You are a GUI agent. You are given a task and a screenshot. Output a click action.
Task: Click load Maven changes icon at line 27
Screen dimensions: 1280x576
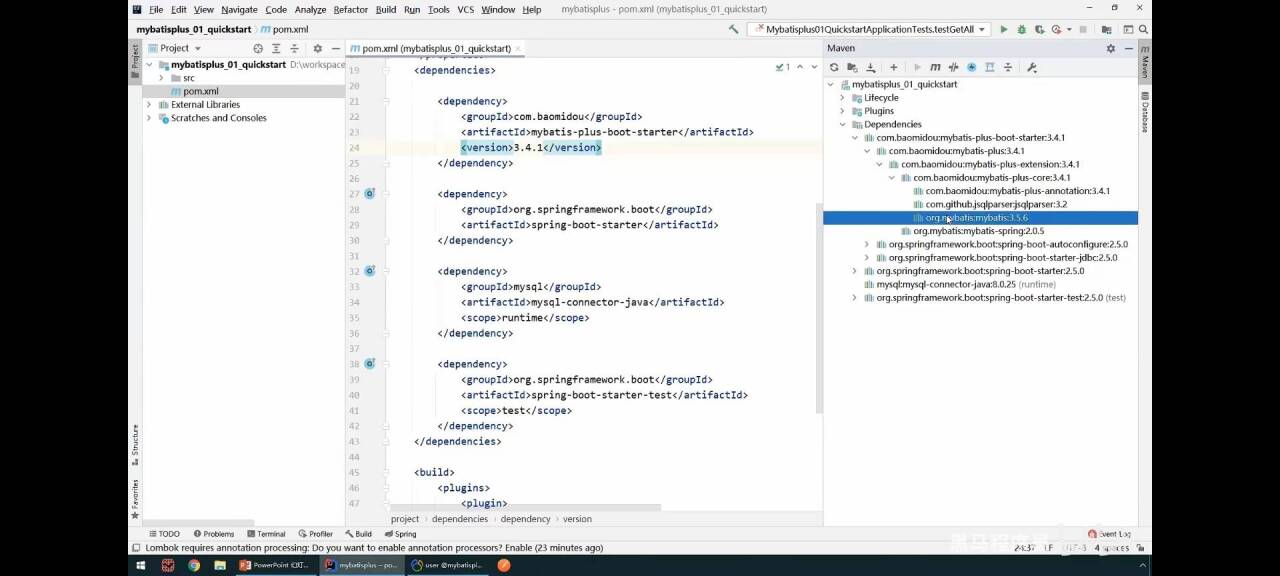(x=369, y=194)
